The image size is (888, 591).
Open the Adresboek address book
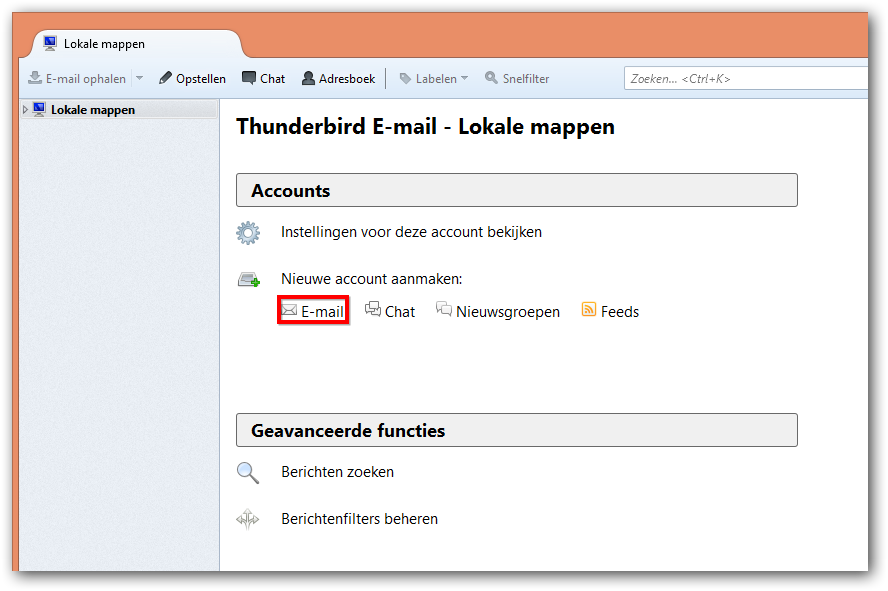(x=339, y=78)
